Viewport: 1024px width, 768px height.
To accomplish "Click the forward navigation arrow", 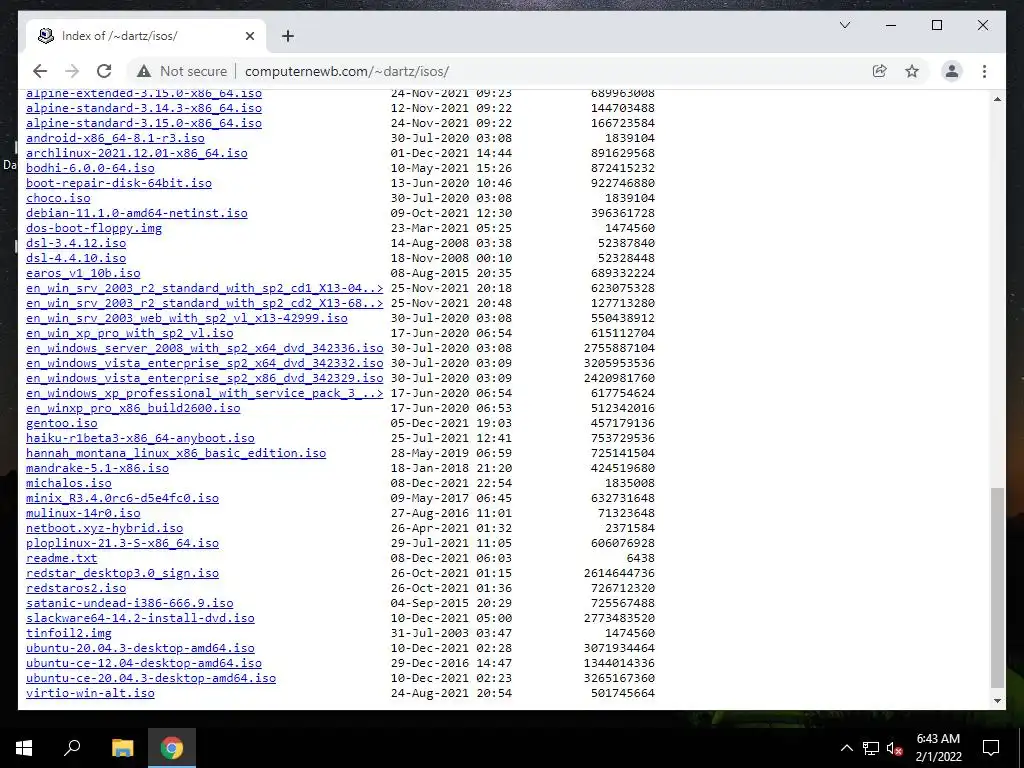I will click(x=72, y=71).
